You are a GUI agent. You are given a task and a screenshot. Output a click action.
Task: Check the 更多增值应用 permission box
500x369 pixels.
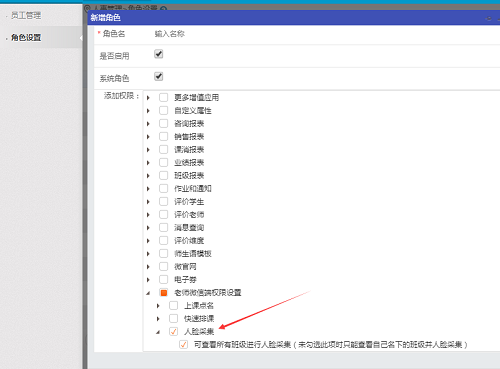163,97
